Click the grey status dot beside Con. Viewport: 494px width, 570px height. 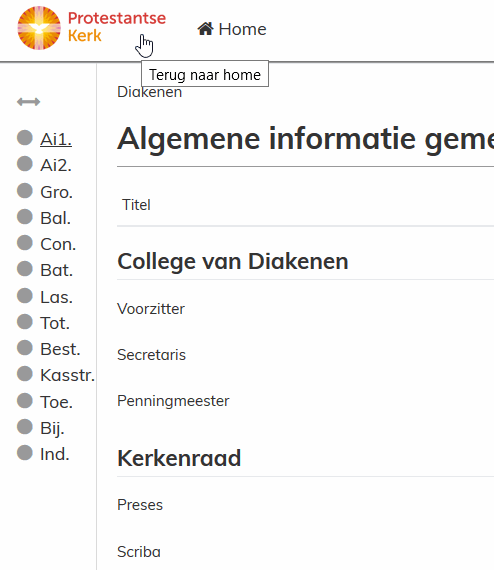[x=25, y=242]
